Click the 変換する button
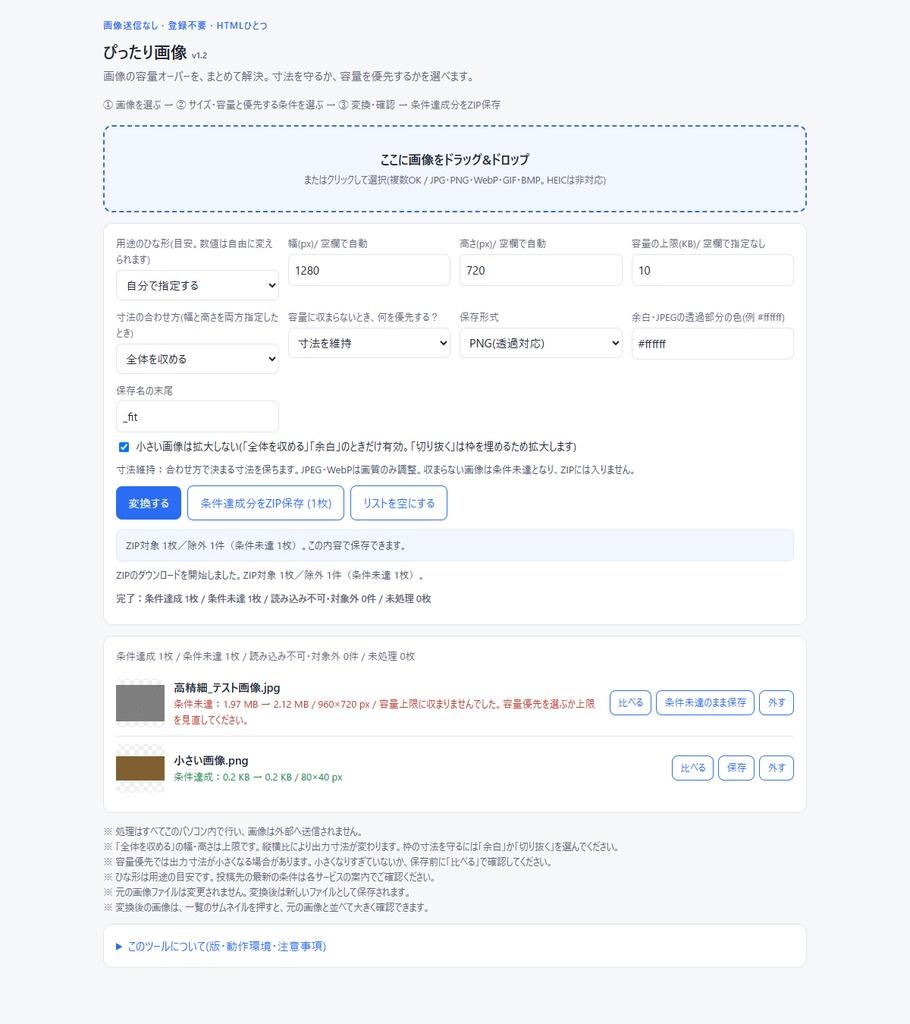910x1024 pixels. 148,503
